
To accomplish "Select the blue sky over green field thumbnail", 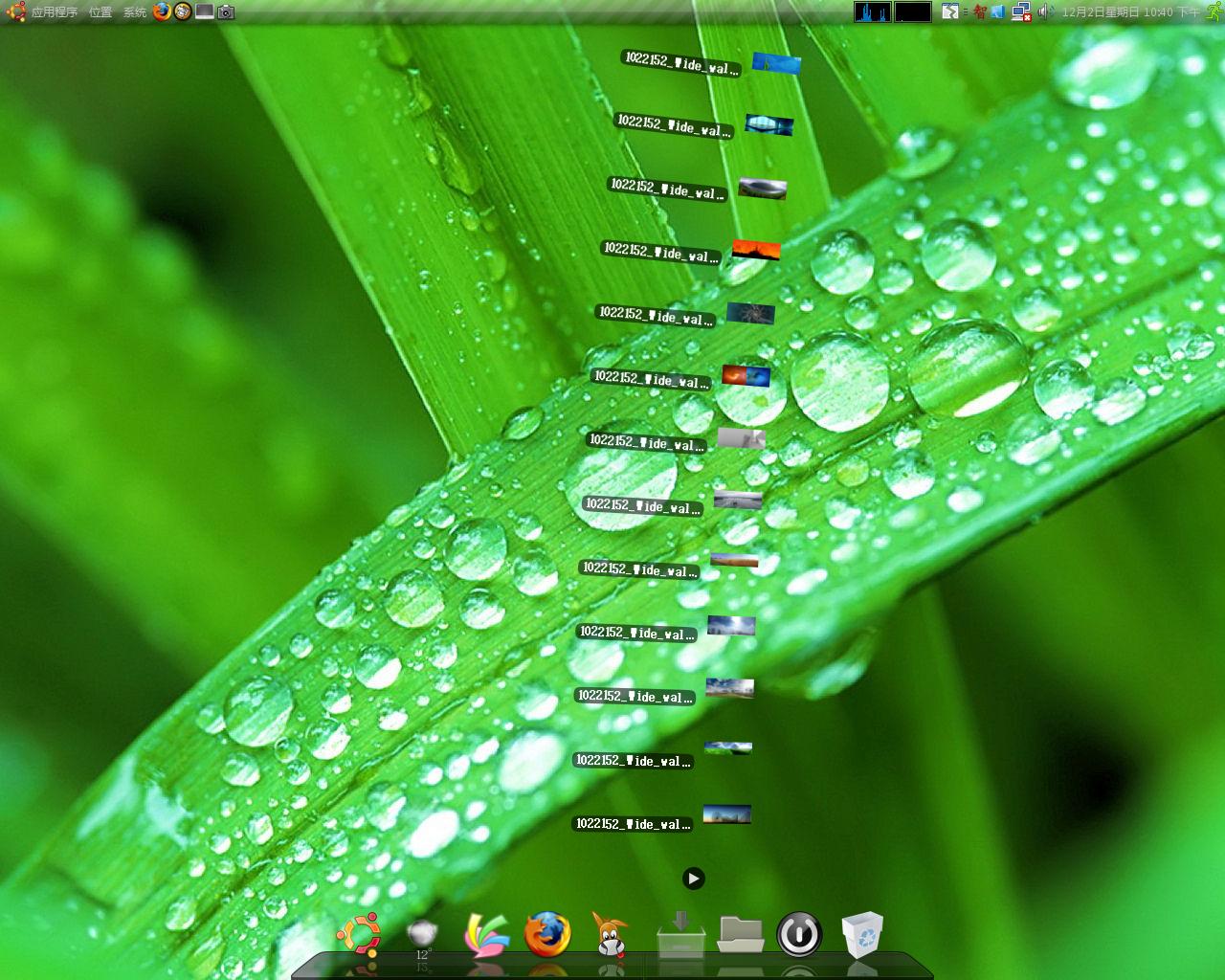I will coord(728,747).
